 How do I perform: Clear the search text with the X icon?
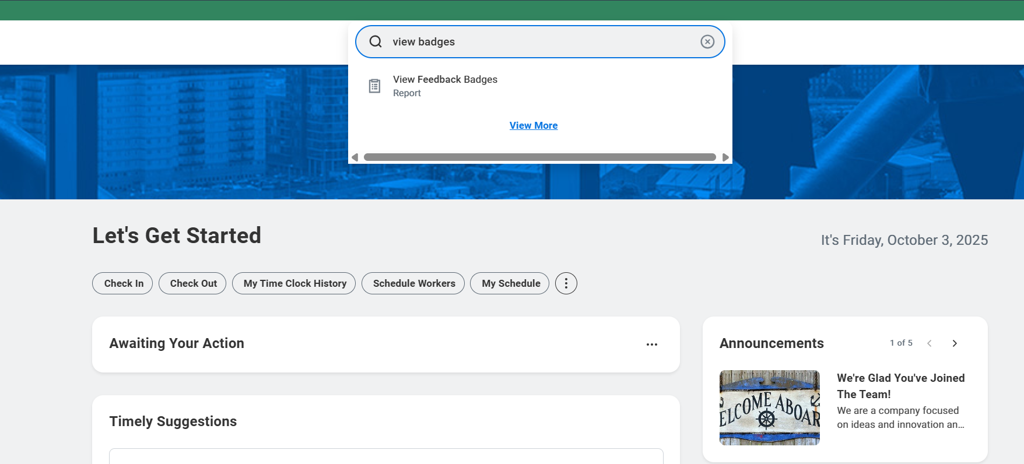(x=707, y=42)
